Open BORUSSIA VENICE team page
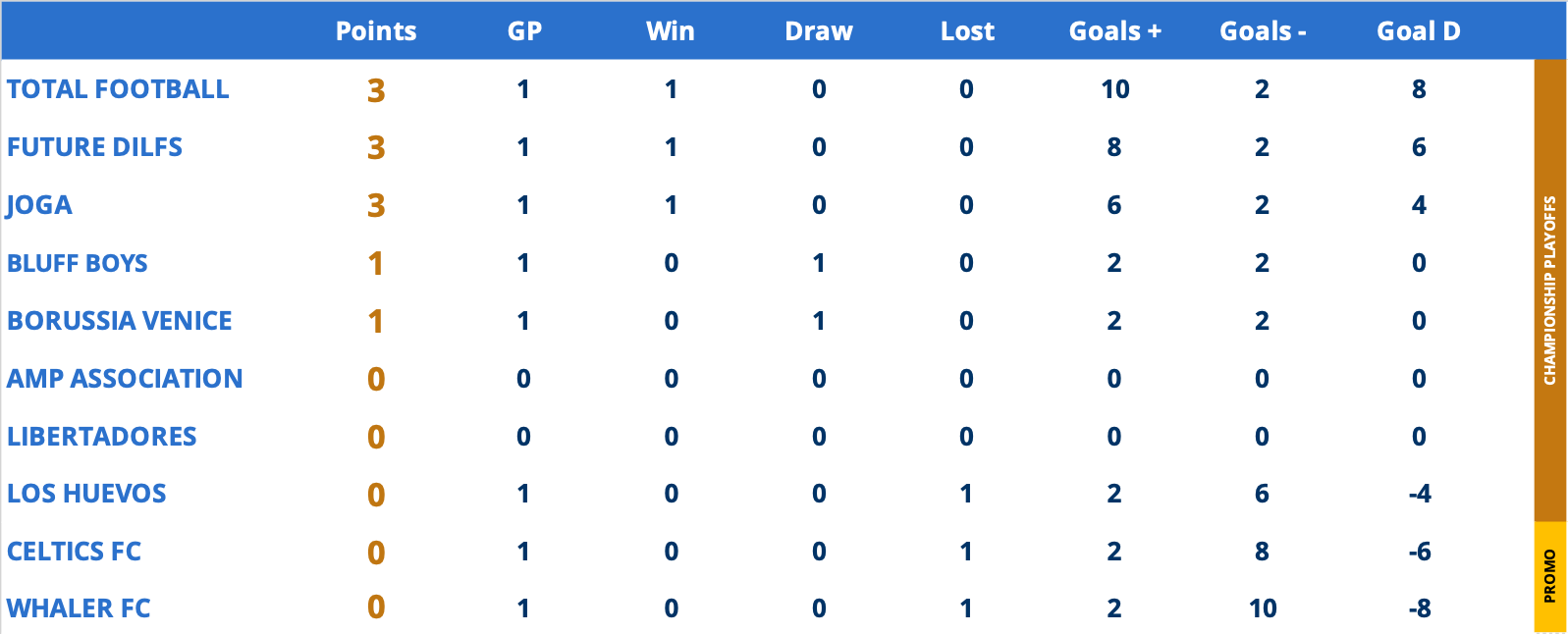 point(120,321)
